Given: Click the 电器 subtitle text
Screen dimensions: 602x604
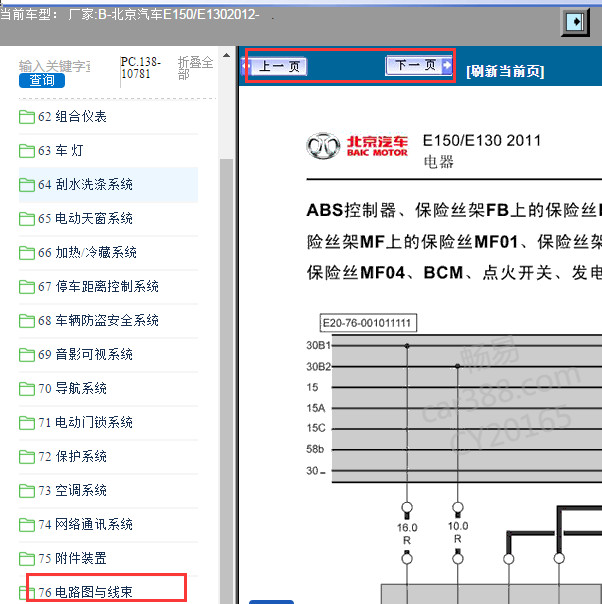Looking at the screenshot, I should pyautogui.click(x=439, y=162).
